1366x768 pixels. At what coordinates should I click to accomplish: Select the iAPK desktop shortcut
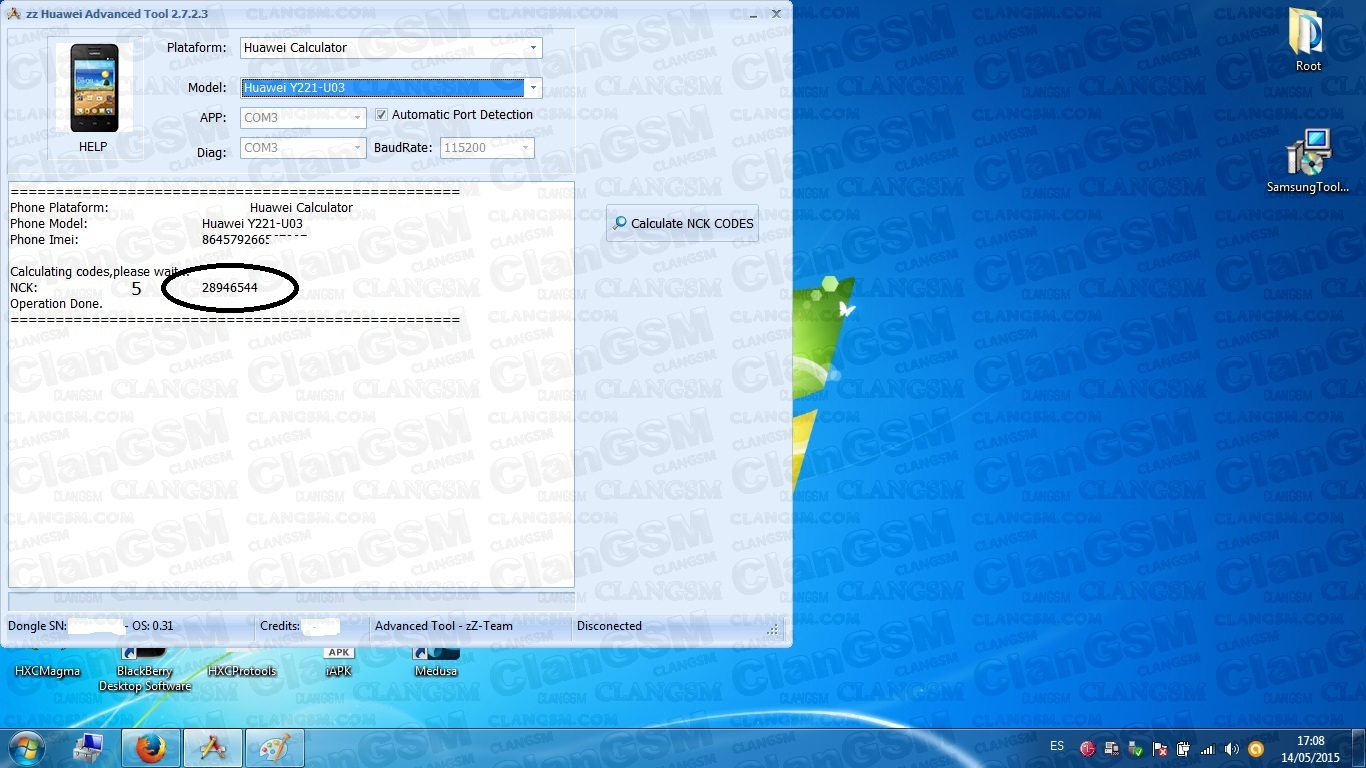(x=339, y=664)
